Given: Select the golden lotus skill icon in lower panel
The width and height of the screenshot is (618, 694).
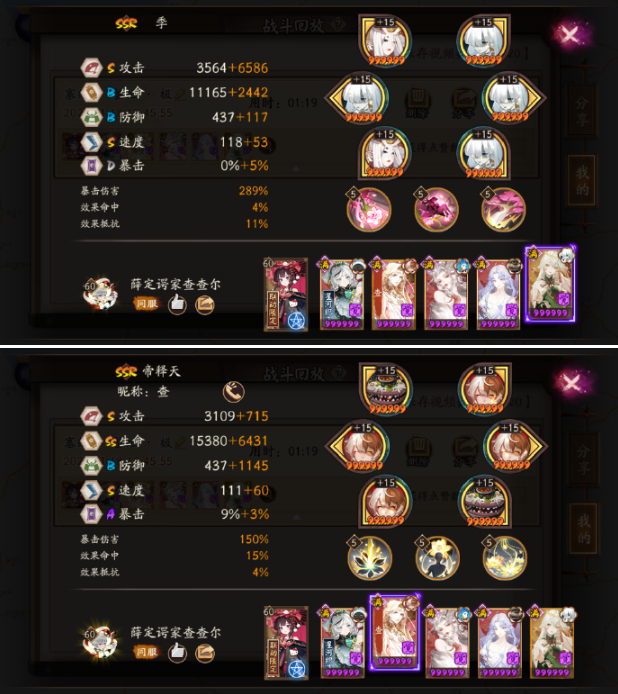Looking at the screenshot, I should [370, 558].
